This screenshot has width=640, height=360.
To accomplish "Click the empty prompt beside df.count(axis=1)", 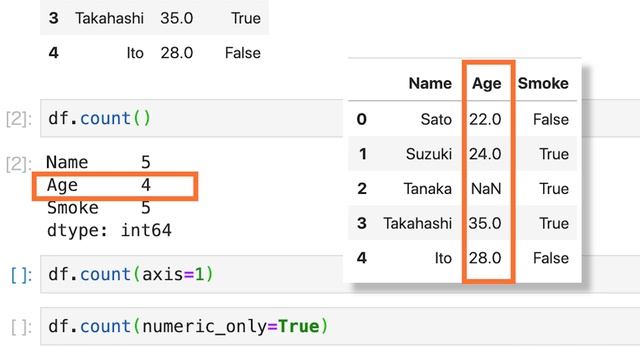I will pos(21,275).
